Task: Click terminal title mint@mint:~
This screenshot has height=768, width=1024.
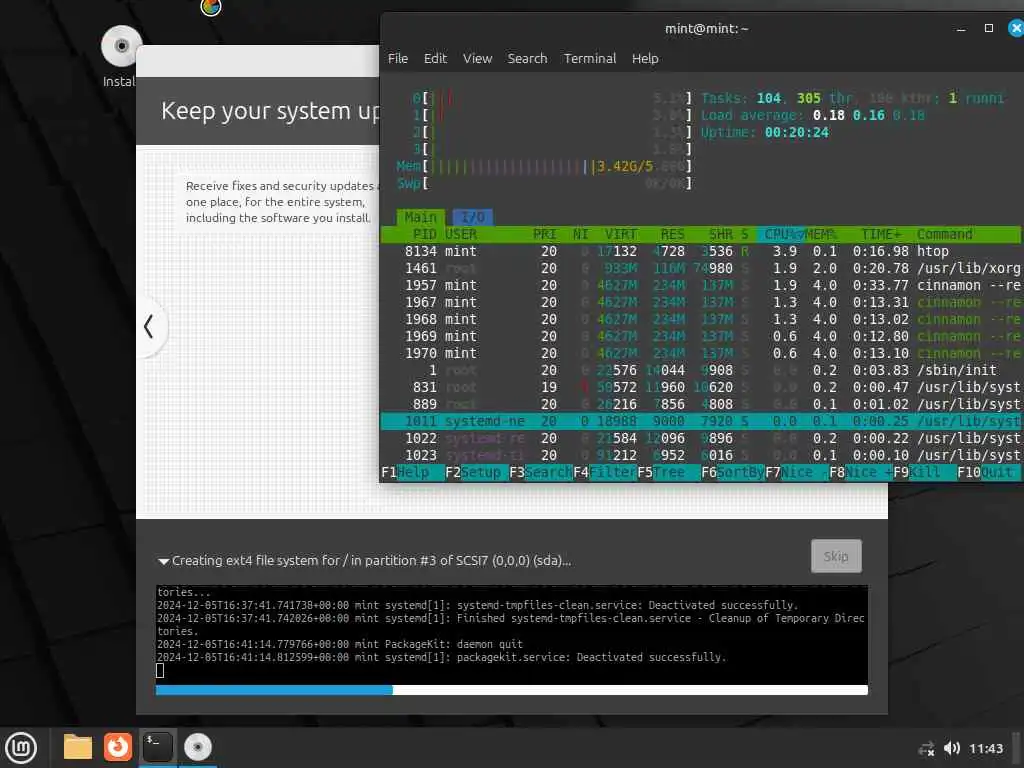Action: tap(707, 29)
